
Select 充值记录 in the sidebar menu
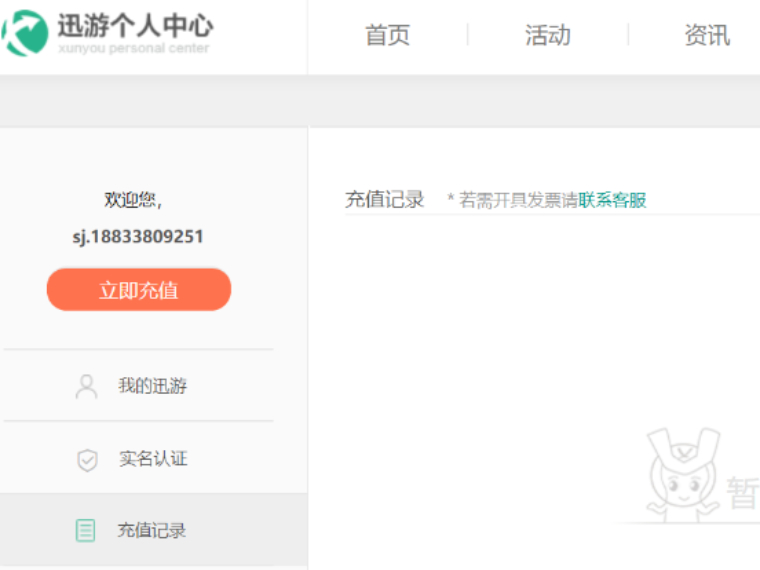click(154, 530)
